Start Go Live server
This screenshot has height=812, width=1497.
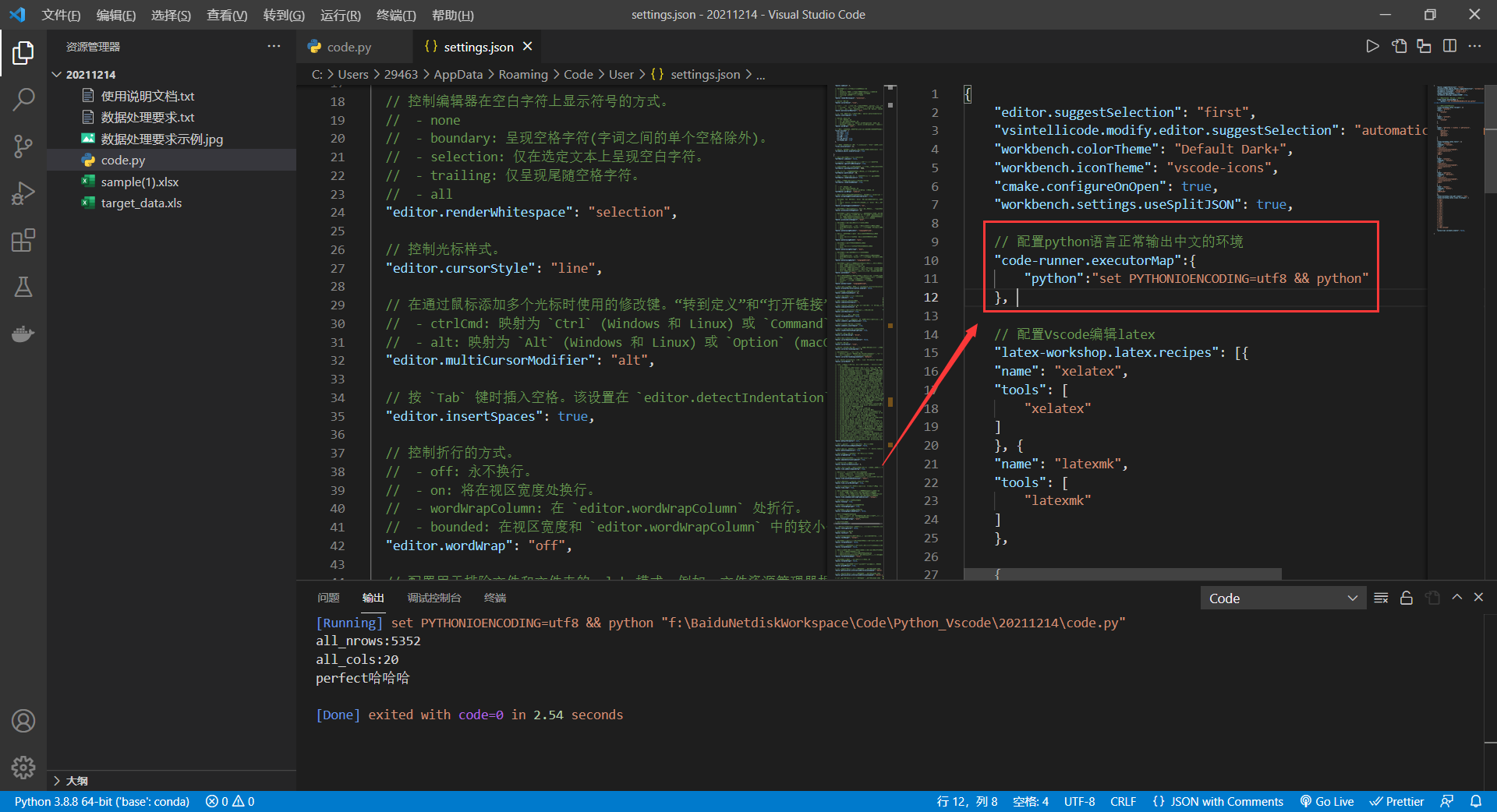[1327, 801]
